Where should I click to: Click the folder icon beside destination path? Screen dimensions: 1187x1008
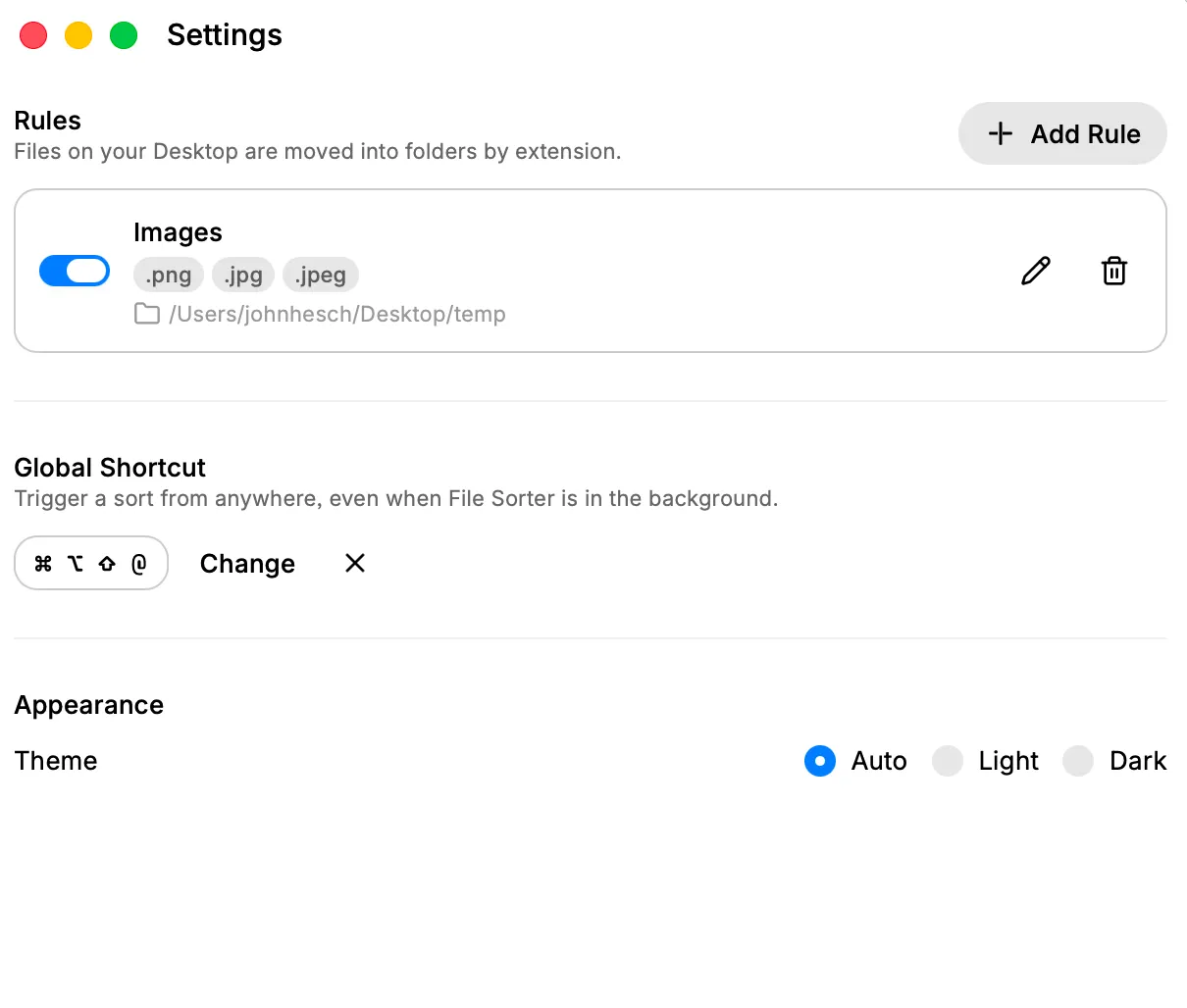(x=147, y=314)
